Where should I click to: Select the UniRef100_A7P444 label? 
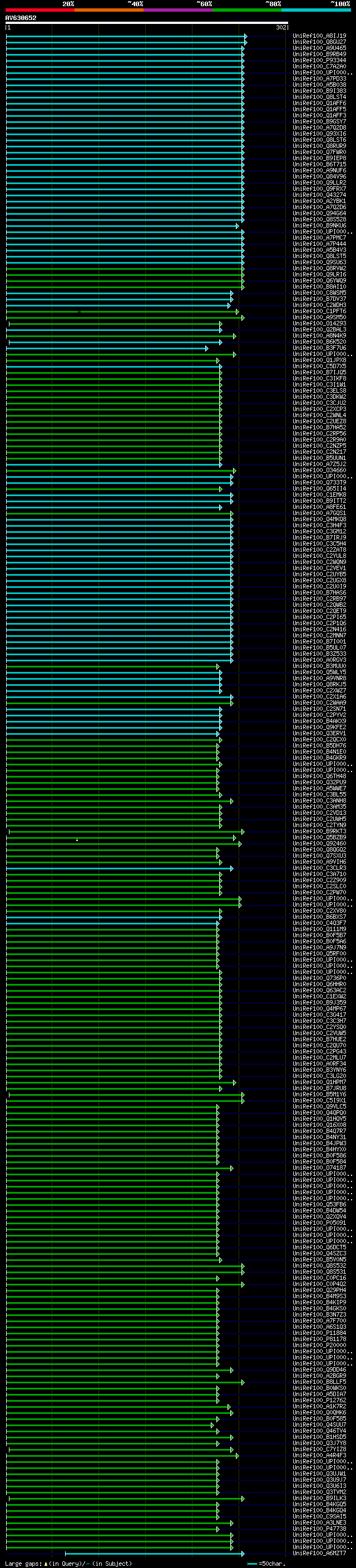pos(319,244)
